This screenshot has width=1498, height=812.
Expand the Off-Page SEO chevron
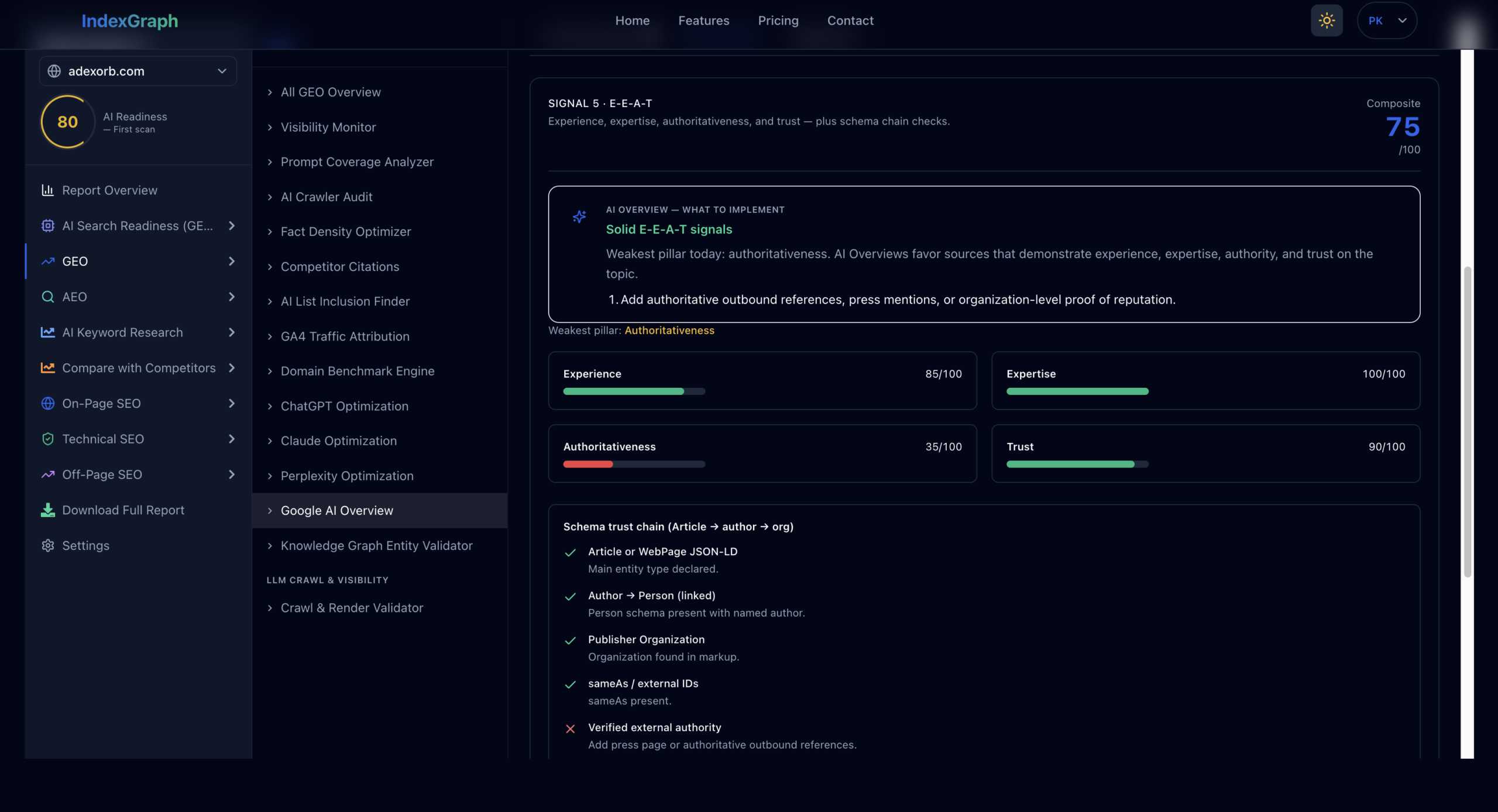click(232, 474)
